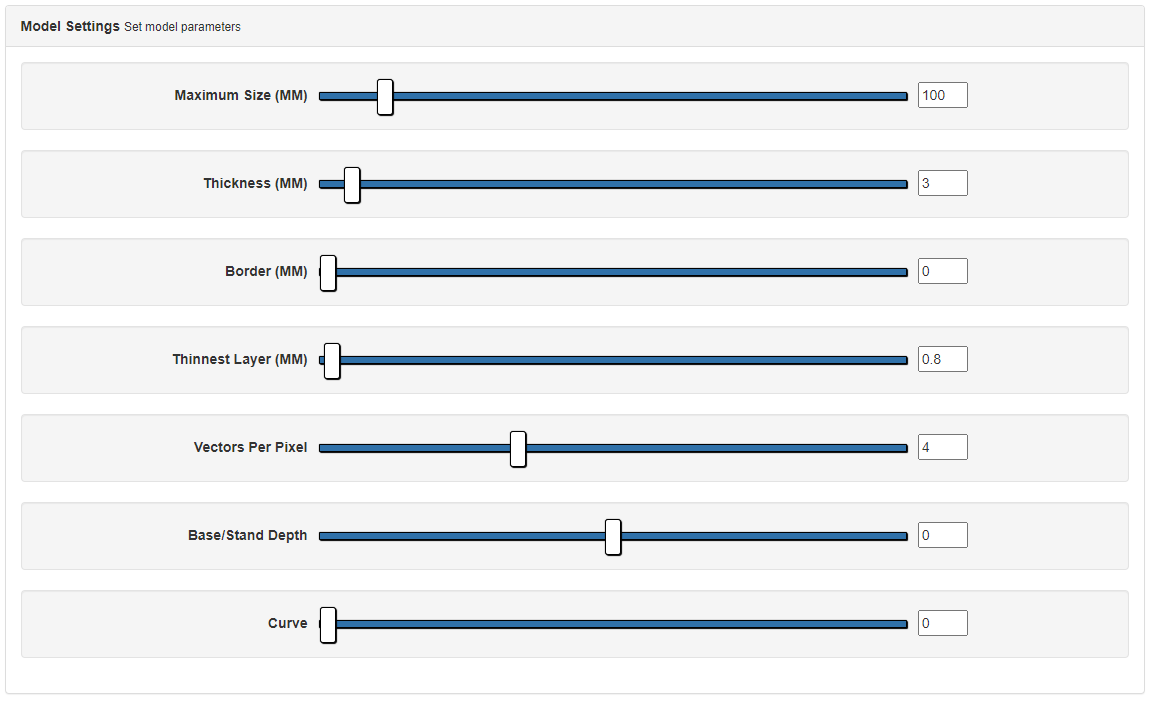
Task: Focus the Vectors Per Pixel number box
Action: point(942,447)
